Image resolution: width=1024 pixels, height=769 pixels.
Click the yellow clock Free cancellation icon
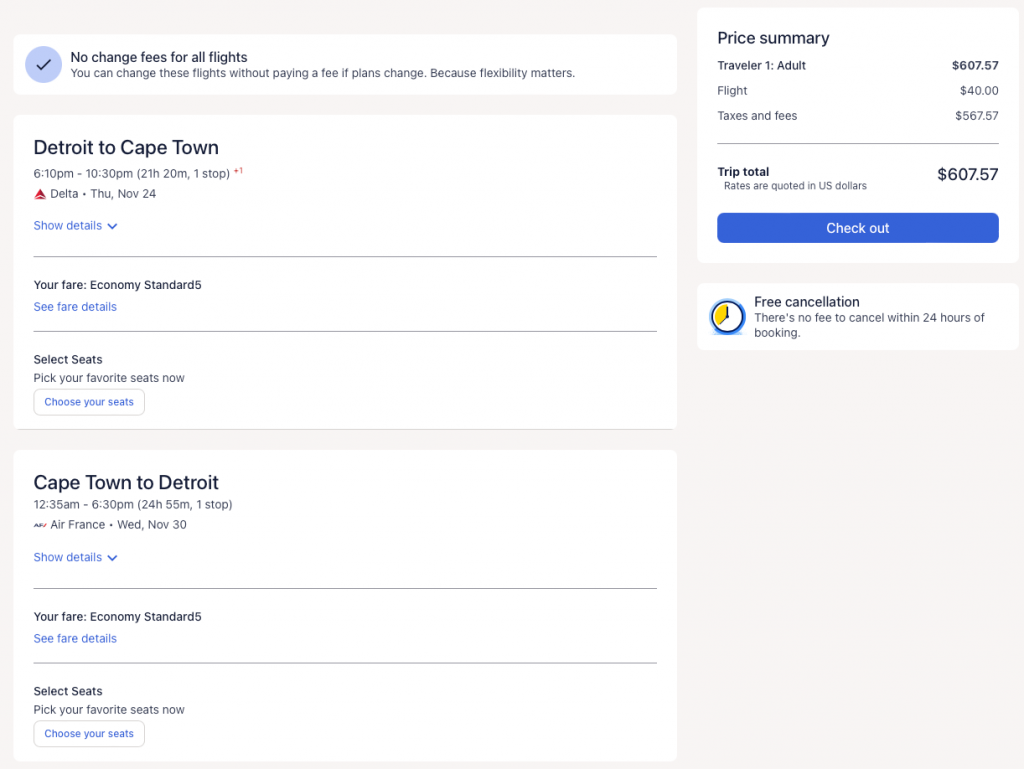click(x=727, y=317)
